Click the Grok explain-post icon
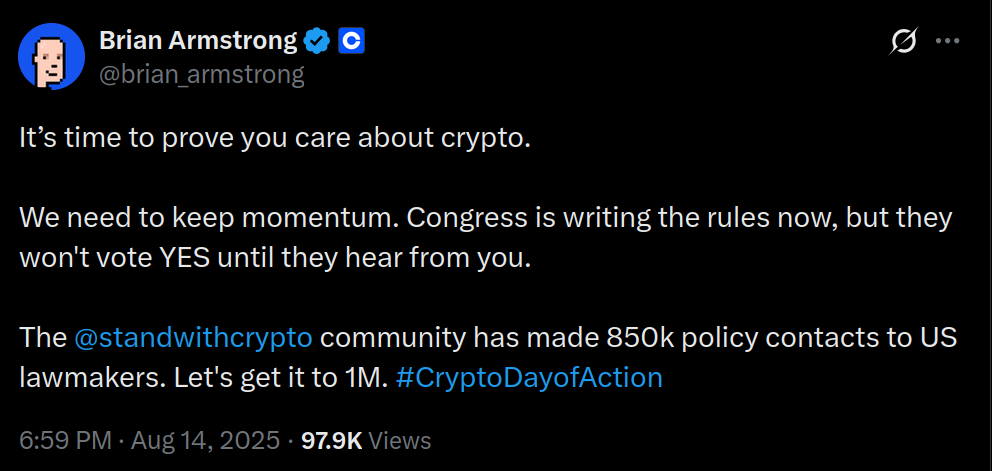 904,41
